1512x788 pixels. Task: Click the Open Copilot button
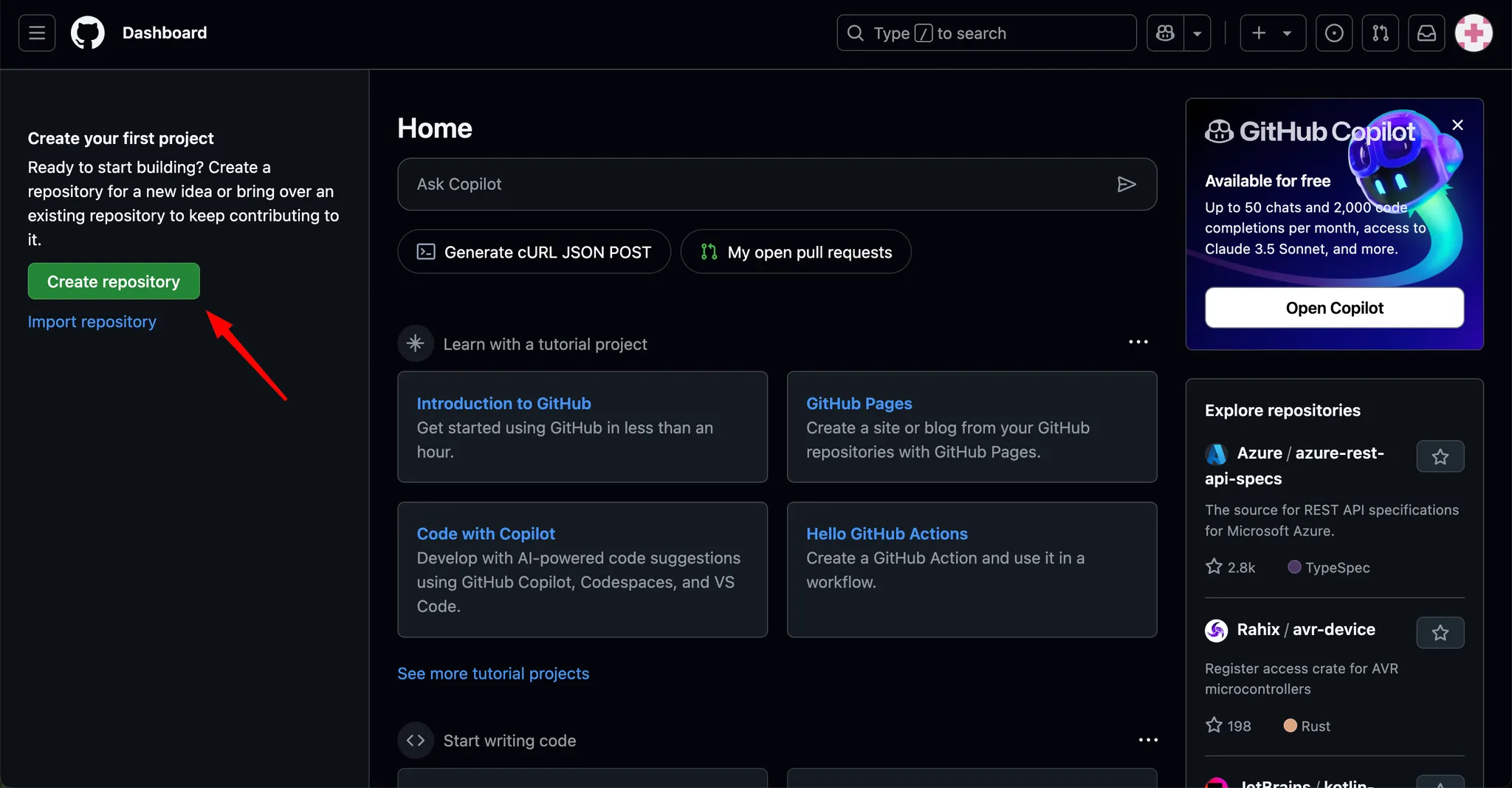(1334, 308)
